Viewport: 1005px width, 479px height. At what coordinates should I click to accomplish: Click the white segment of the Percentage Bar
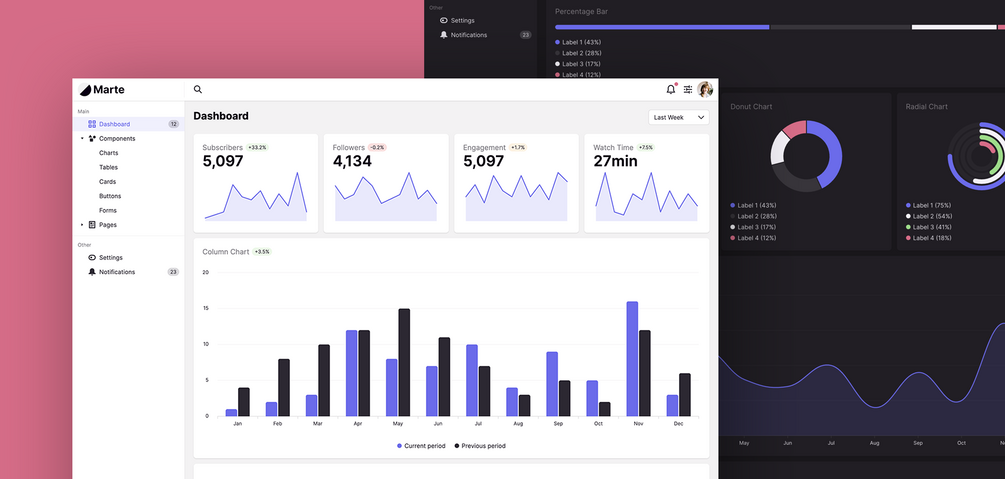pos(954,28)
